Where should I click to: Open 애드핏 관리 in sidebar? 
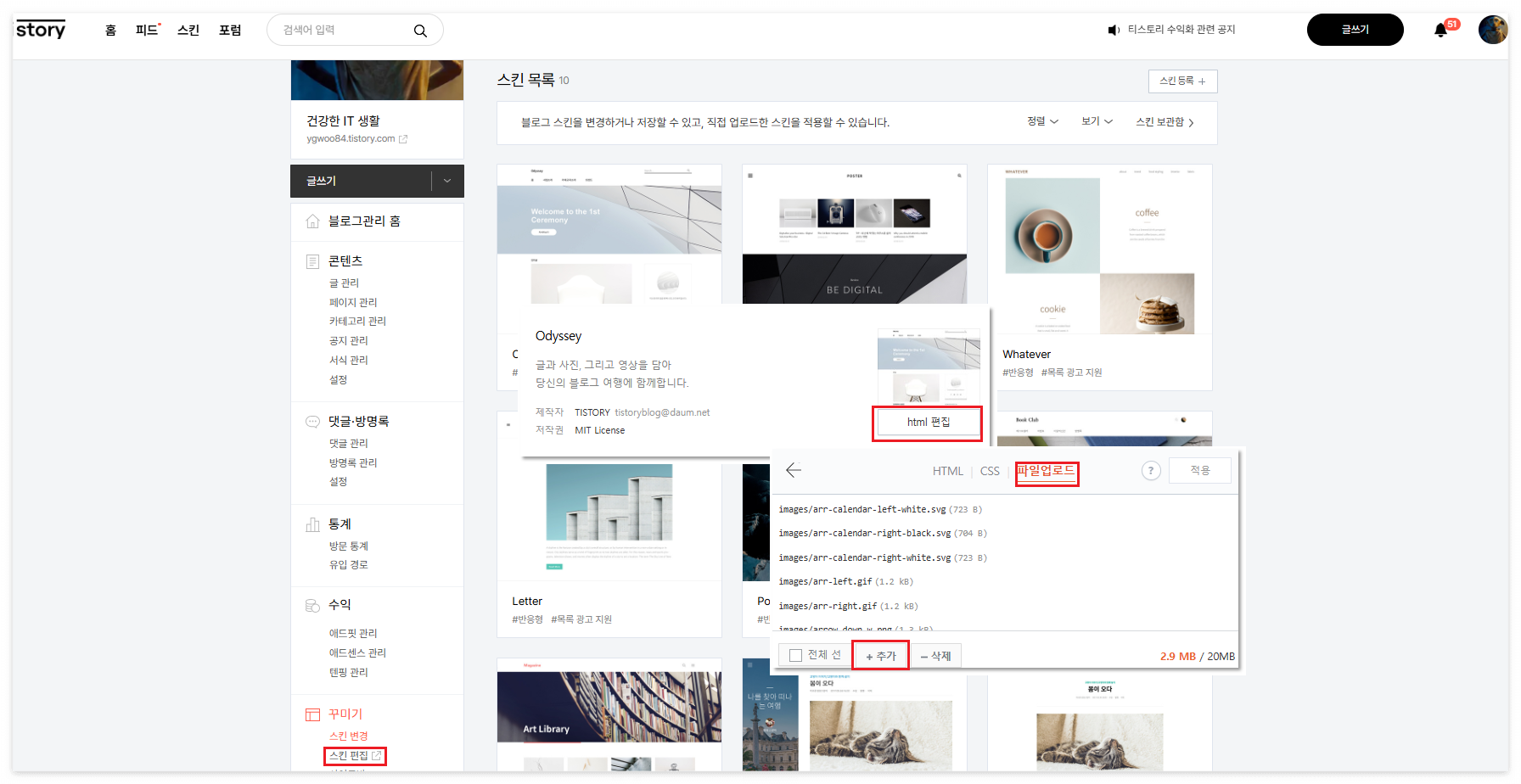pos(353,634)
